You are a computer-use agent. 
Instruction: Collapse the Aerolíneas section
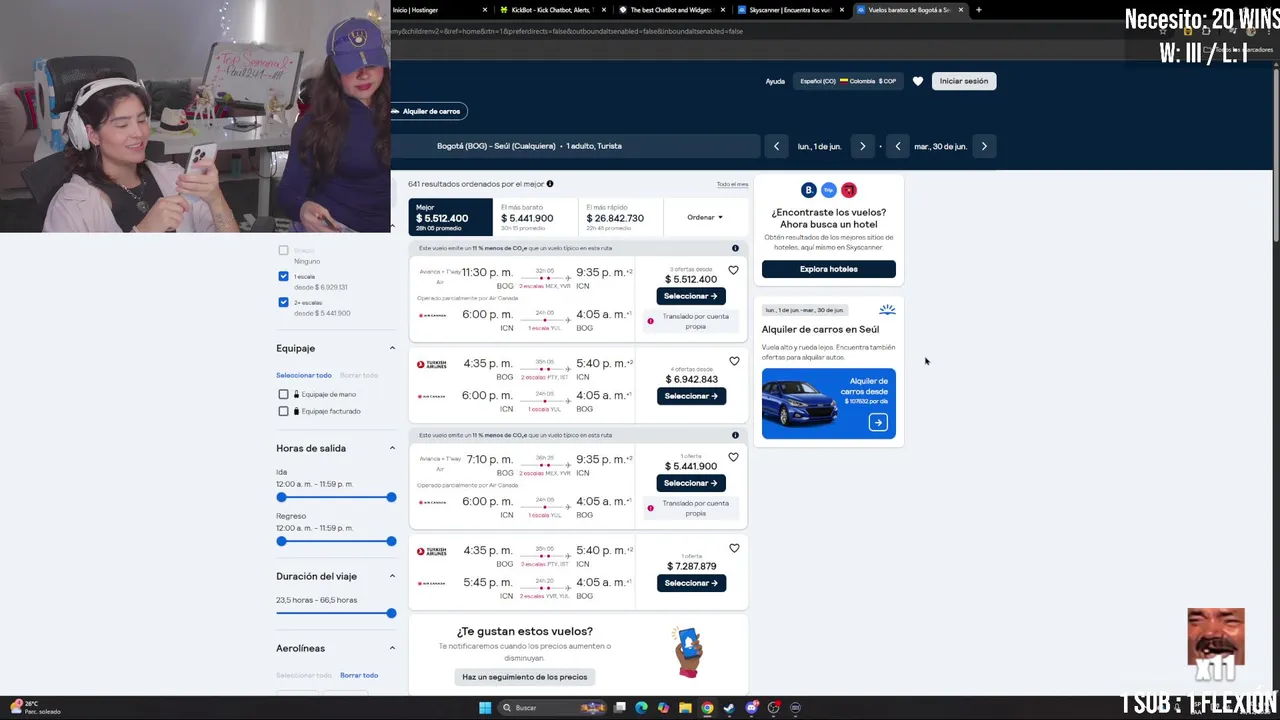[392, 648]
